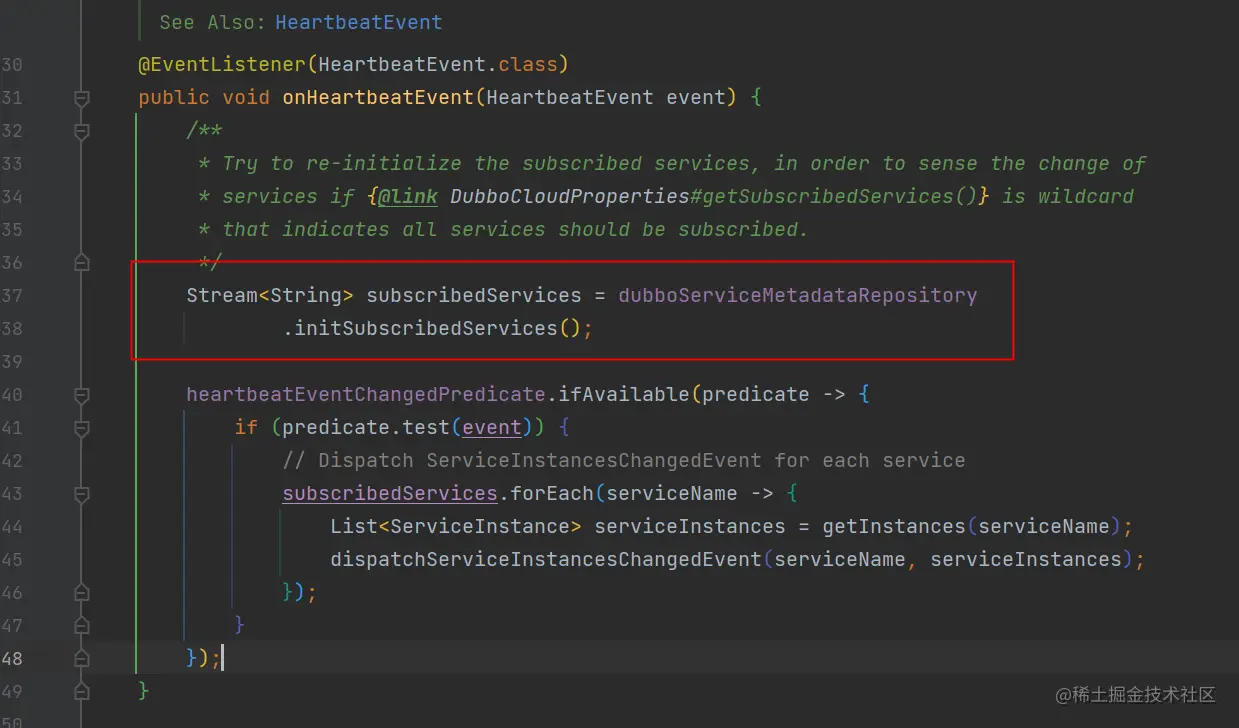
Task: Click List<ServiceInstance> type on line 44
Action: coord(456,526)
